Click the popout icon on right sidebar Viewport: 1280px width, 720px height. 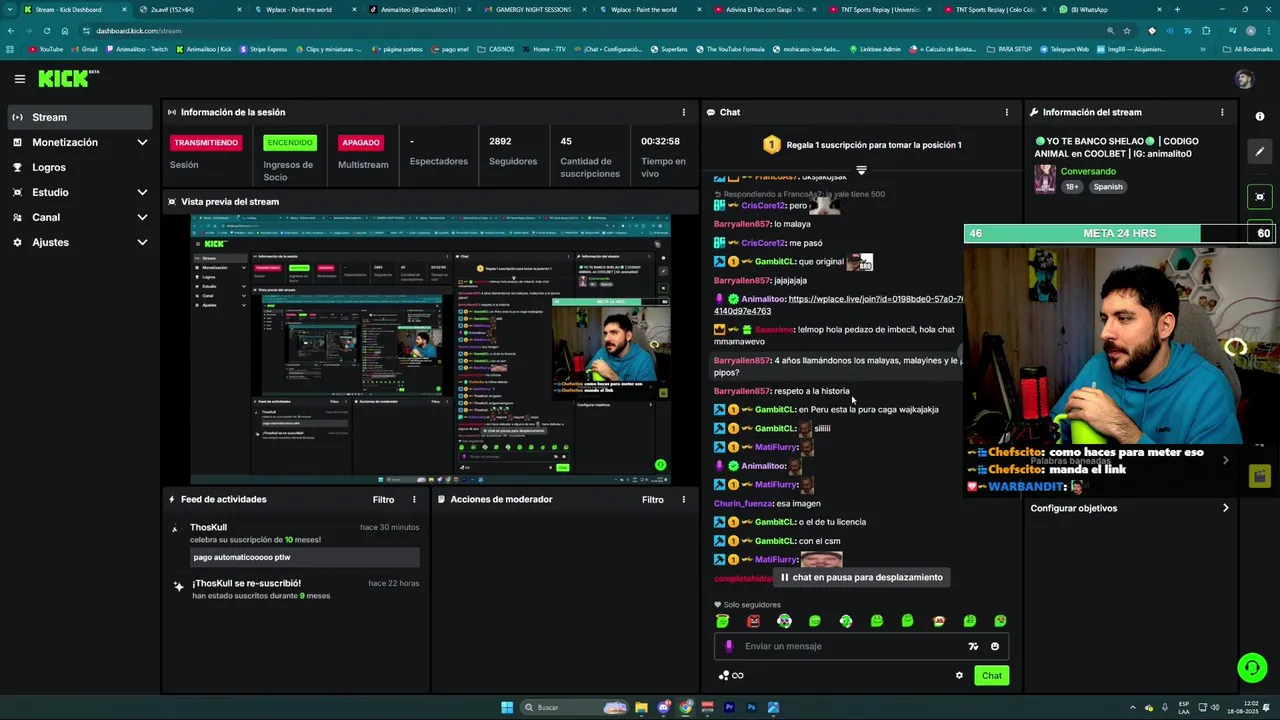pos(1260,196)
